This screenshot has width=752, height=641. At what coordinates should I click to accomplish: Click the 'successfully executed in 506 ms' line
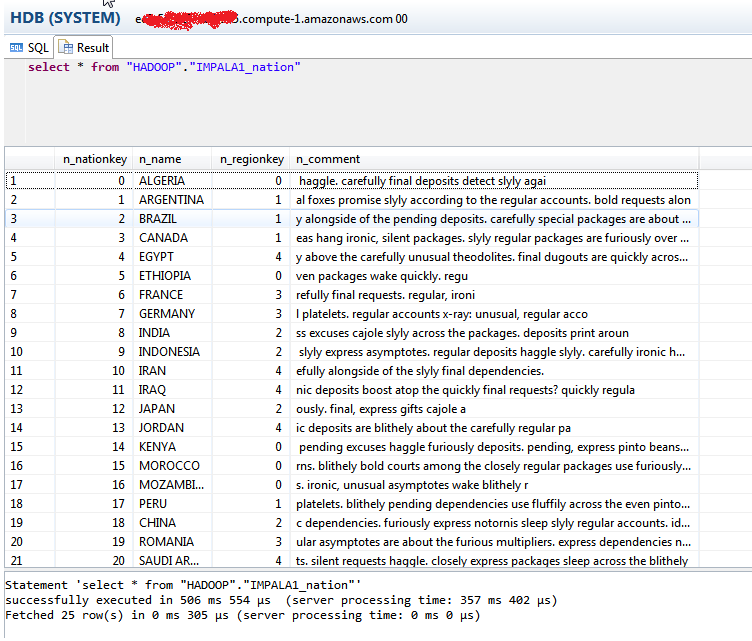281,600
